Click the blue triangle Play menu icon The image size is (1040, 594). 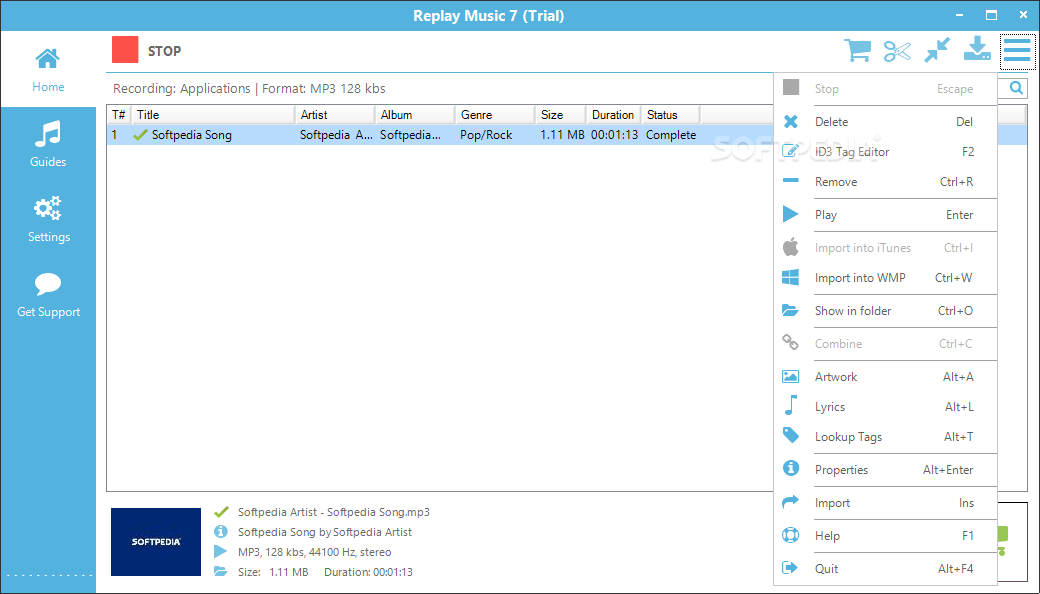[x=791, y=213]
